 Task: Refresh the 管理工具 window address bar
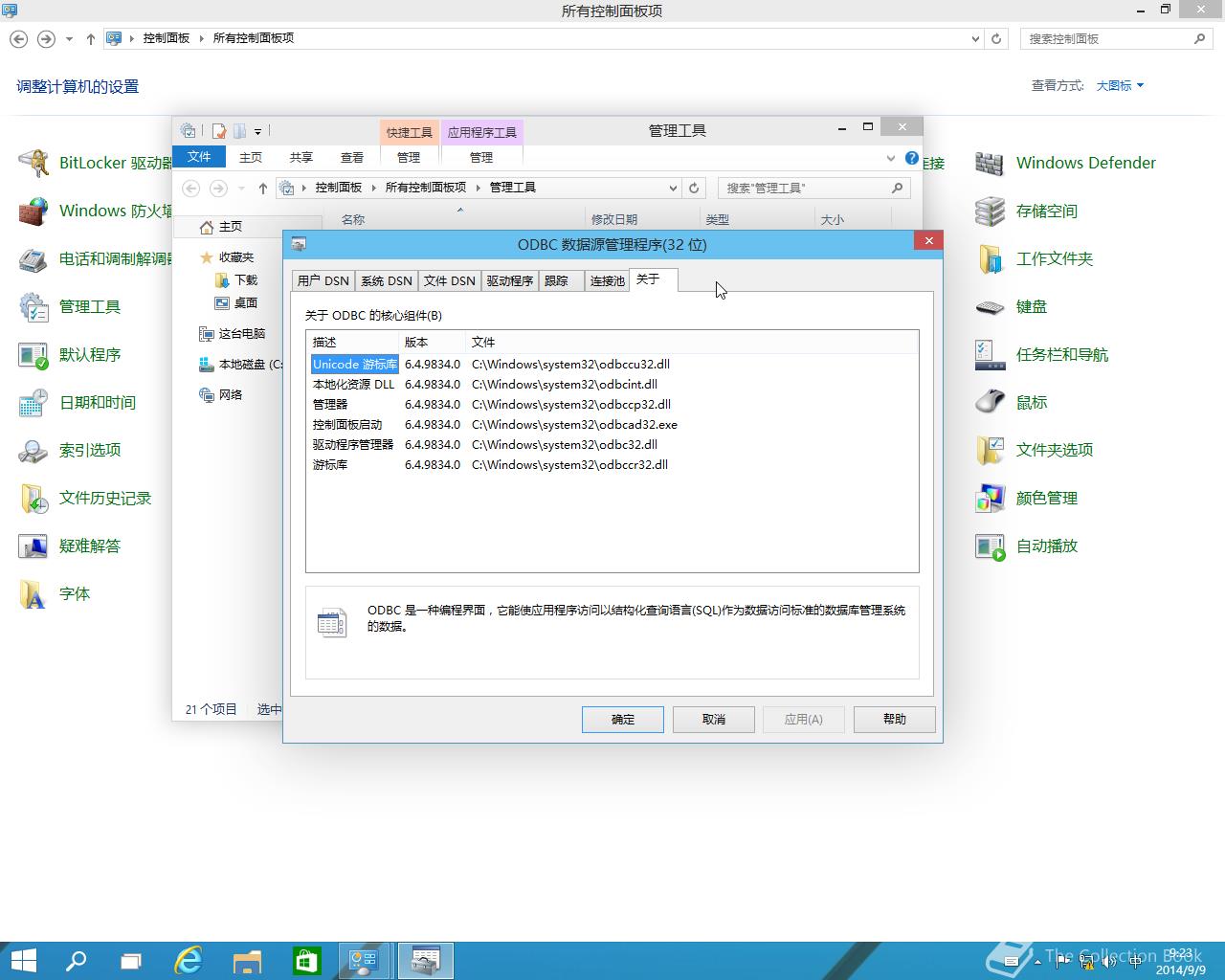click(x=695, y=188)
